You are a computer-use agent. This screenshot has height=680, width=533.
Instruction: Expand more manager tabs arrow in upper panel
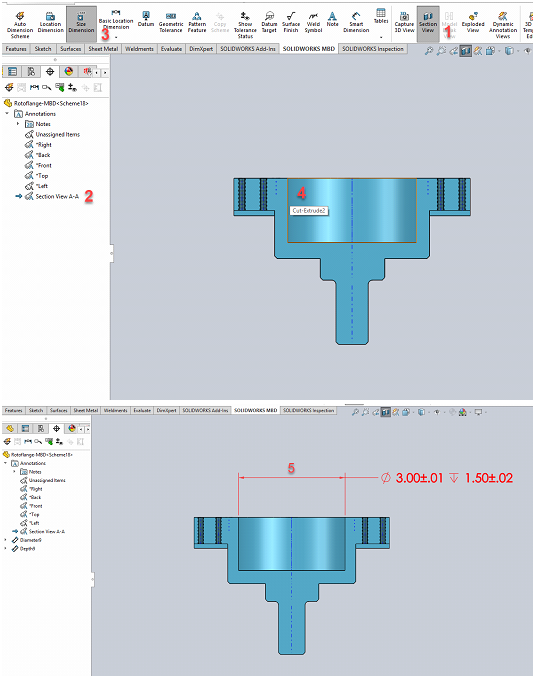tap(105, 72)
